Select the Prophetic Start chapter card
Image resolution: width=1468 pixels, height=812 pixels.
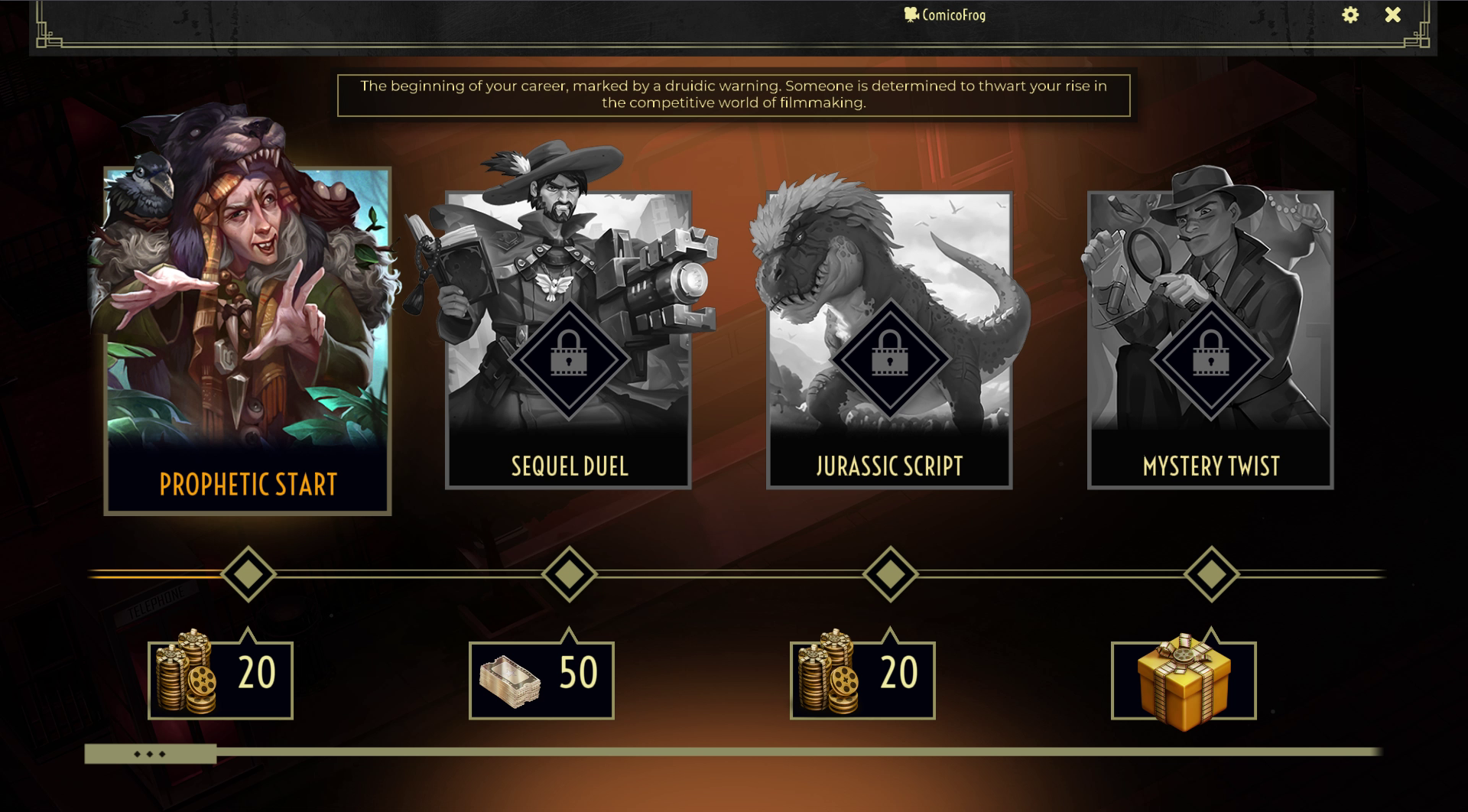coord(248,340)
